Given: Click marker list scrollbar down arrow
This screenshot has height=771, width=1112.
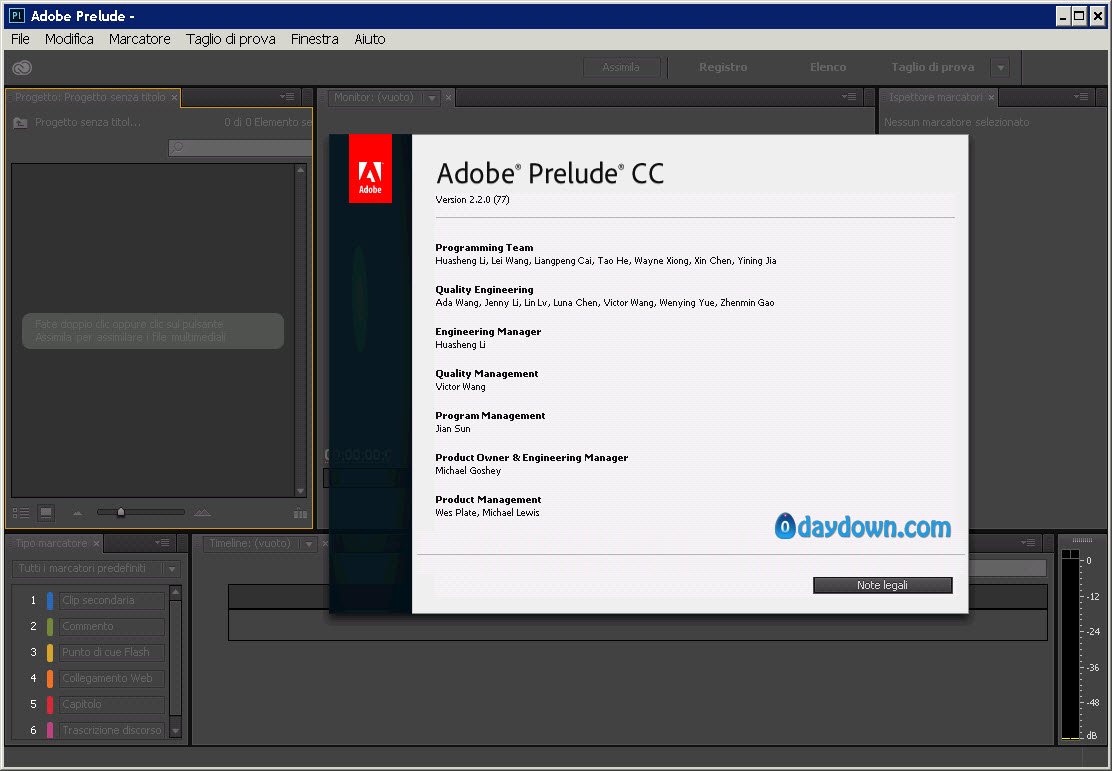Looking at the screenshot, I should coord(175,731).
